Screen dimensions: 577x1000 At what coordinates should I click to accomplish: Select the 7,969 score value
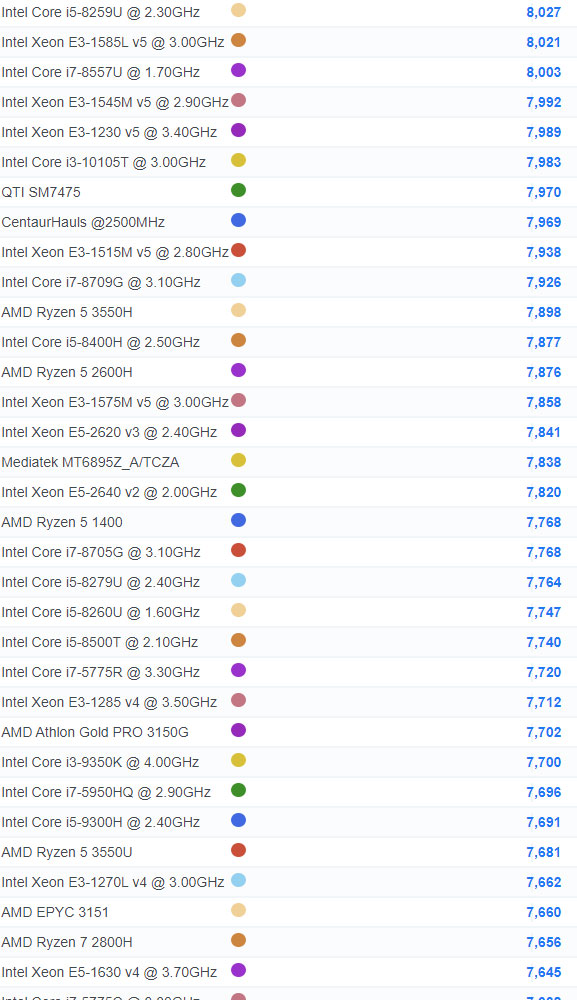pos(544,222)
